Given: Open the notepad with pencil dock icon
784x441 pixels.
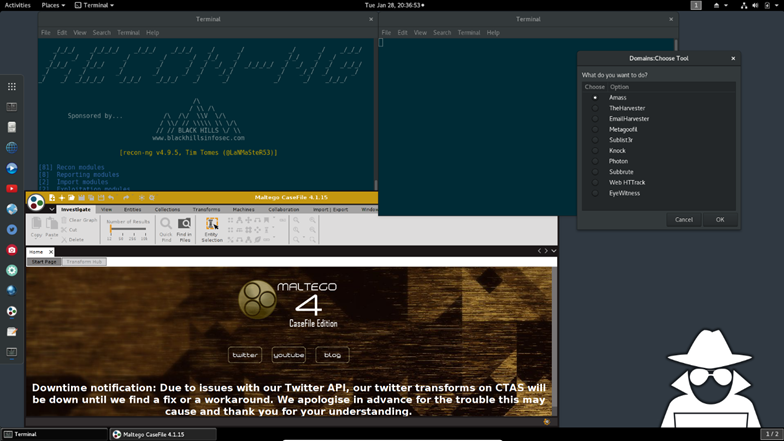Looking at the screenshot, I should tap(12, 332).
